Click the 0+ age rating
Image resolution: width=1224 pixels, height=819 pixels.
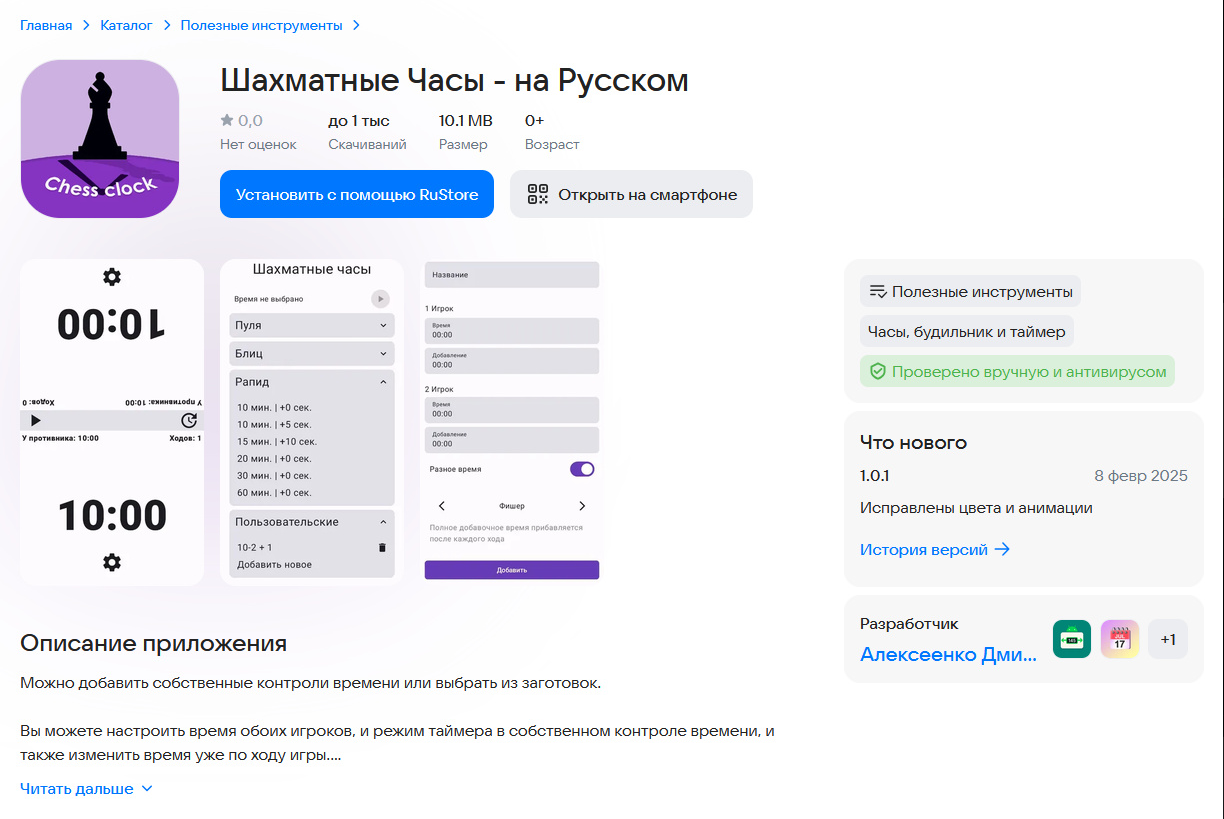click(x=534, y=120)
